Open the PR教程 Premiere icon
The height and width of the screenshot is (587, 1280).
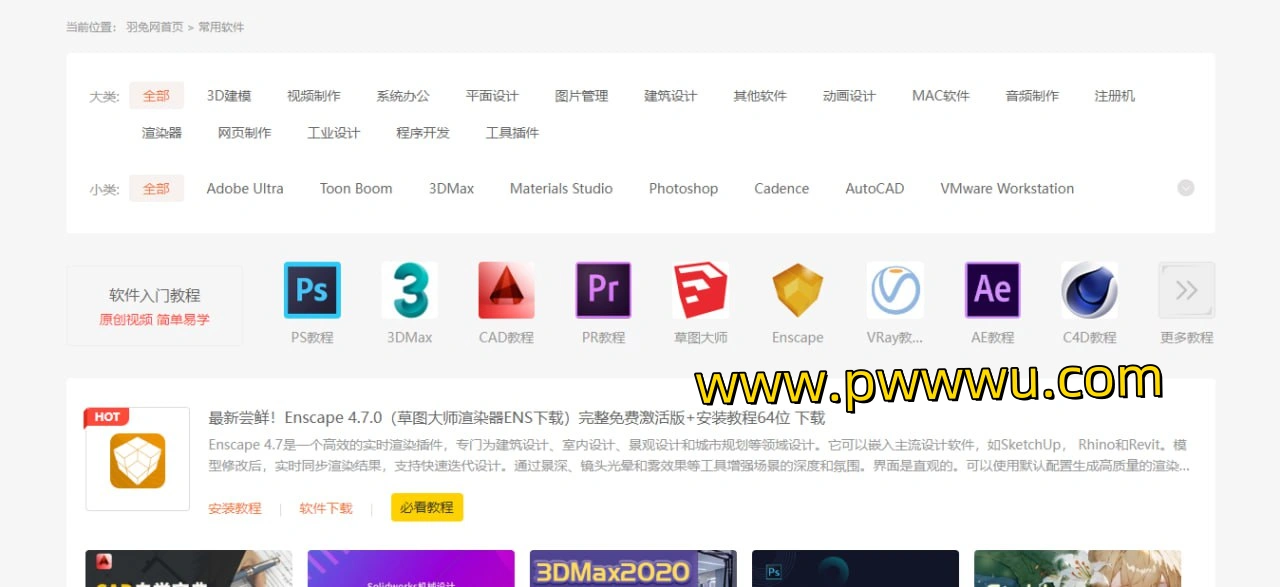point(603,290)
